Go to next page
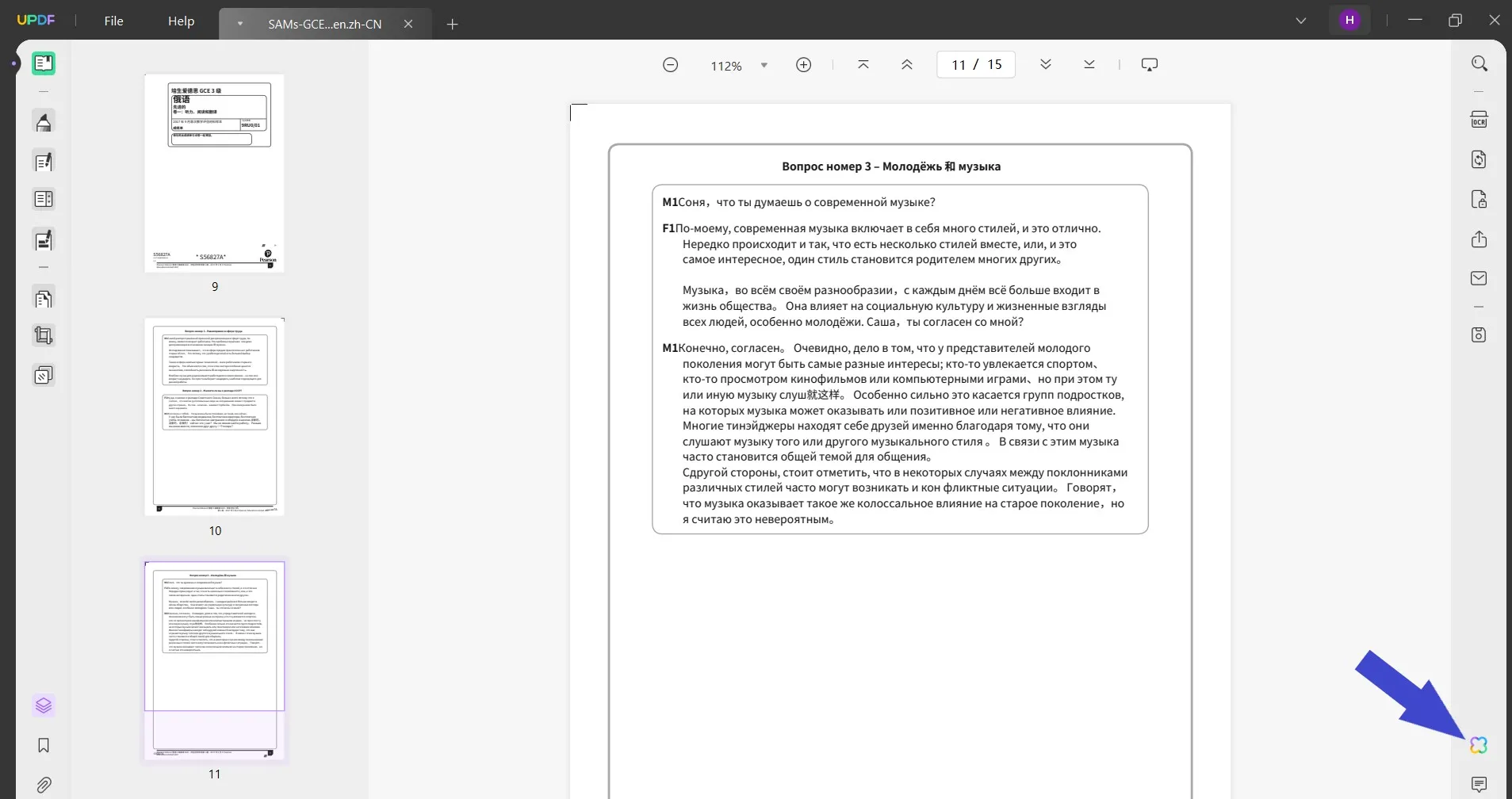Image resolution: width=1512 pixels, height=799 pixels. tap(1046, 65)
